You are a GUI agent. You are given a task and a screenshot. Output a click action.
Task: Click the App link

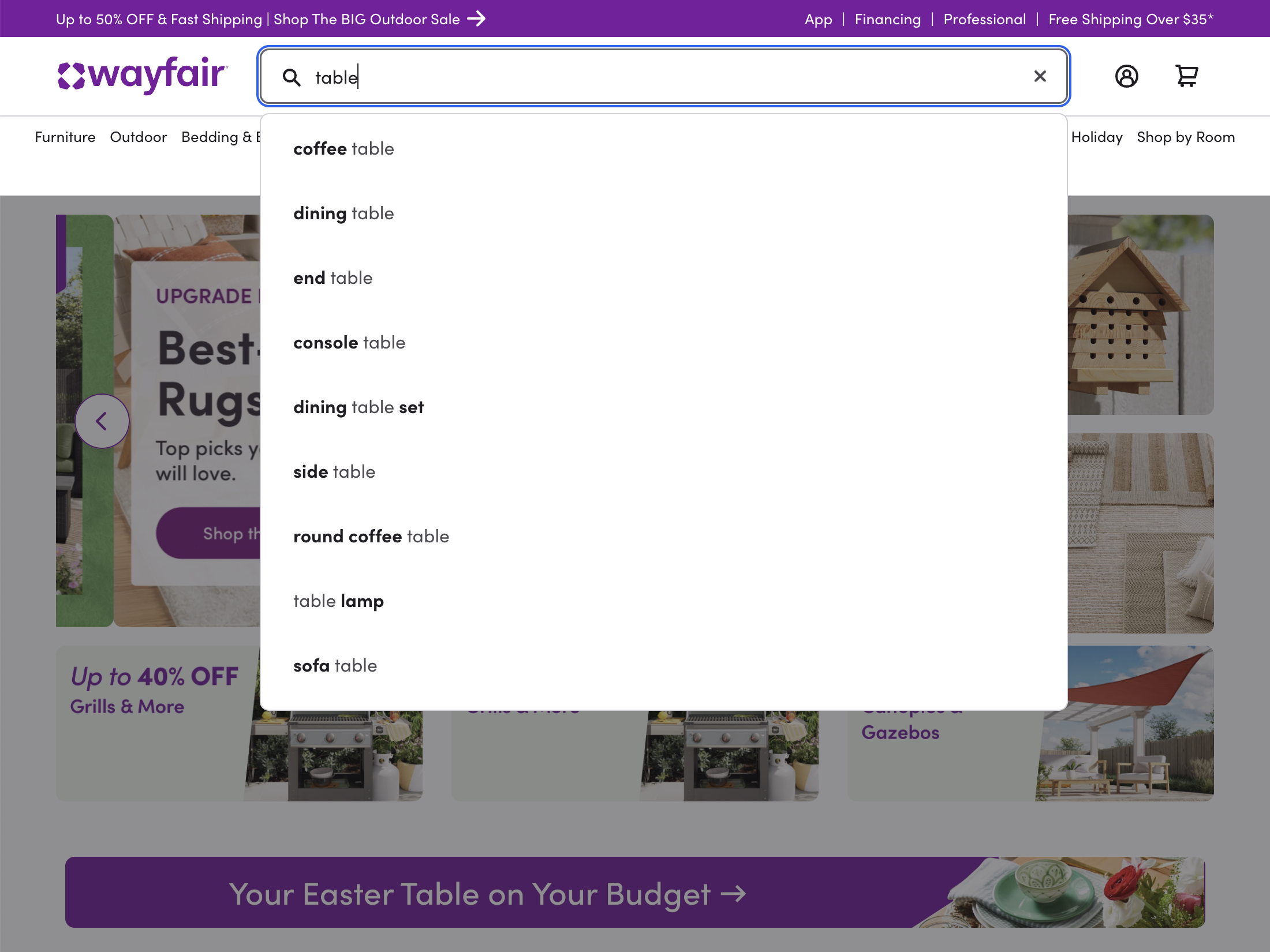(x=818, y=19)
